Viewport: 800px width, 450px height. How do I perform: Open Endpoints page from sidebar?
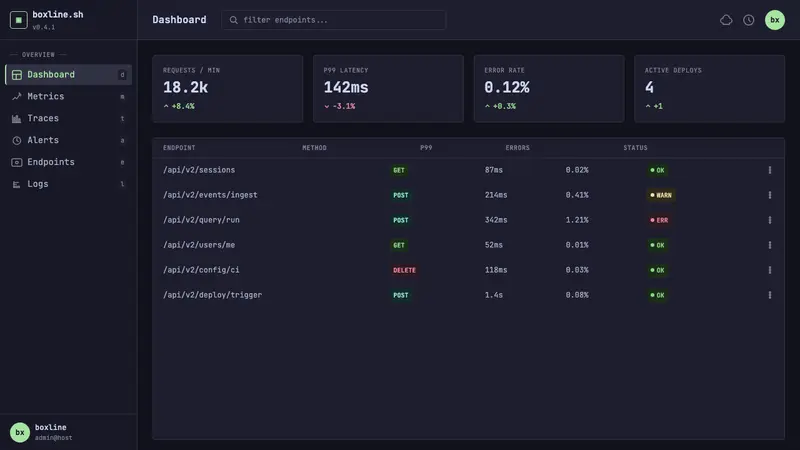point(68,162)
